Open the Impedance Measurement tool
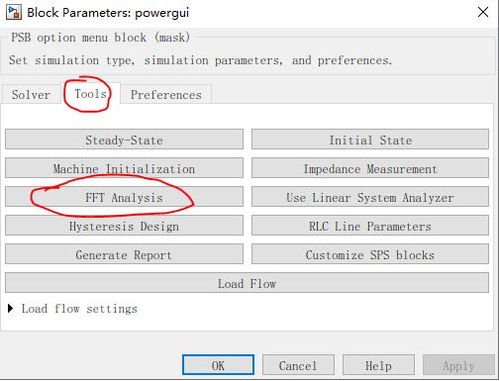This screenshot has height=381, width=499. point(370,168)
